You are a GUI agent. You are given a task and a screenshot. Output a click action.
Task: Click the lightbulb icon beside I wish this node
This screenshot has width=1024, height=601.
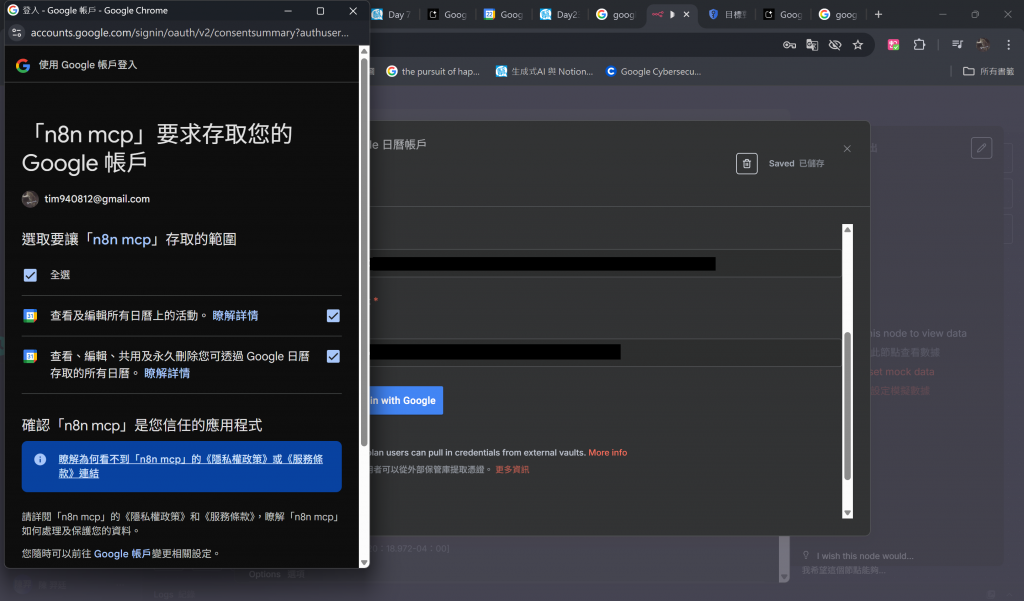pos(806,555)
